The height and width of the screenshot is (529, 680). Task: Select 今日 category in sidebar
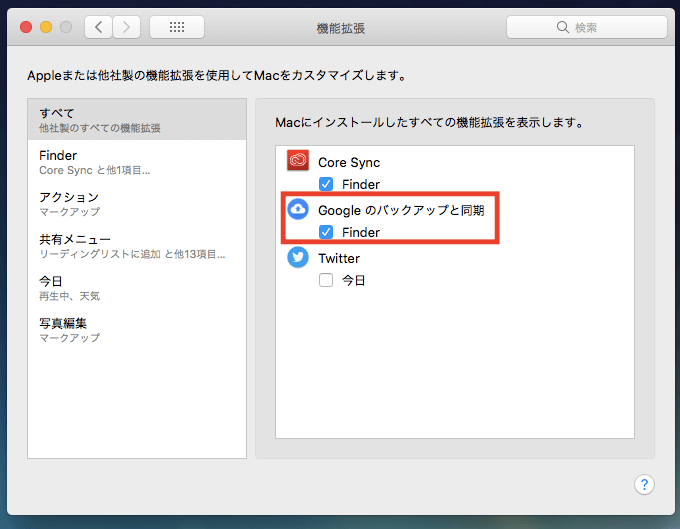point(137,288)
